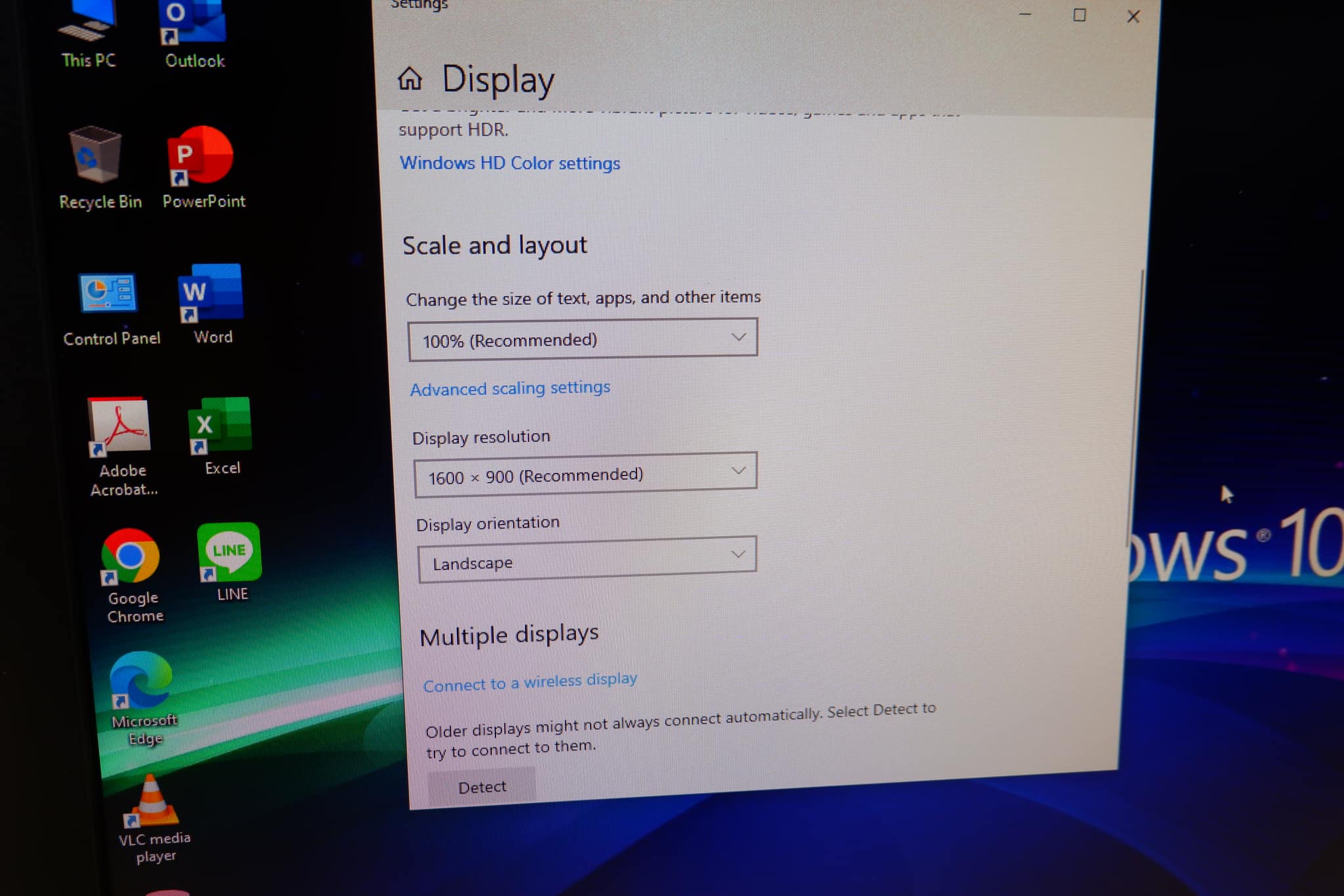Screen dimensions: 1344x896
Task: Select the Microsoft Edge desktop shortcut
Action: 141,682
